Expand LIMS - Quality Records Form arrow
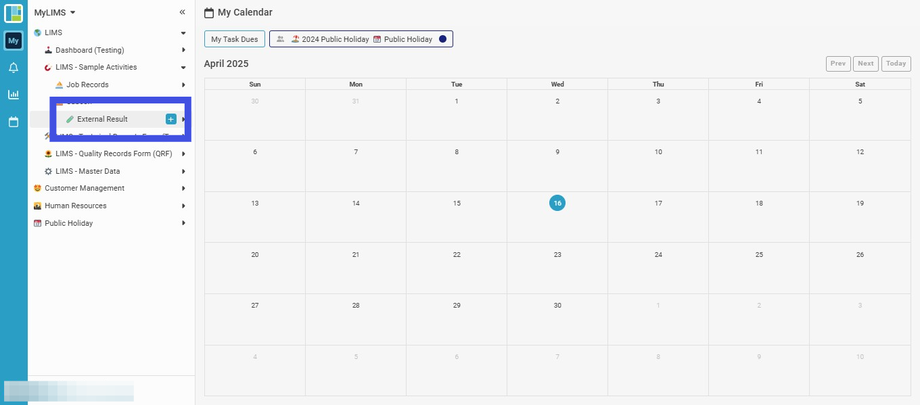The width and height of the screenshot is (920, 405). (x=184, y=154)
